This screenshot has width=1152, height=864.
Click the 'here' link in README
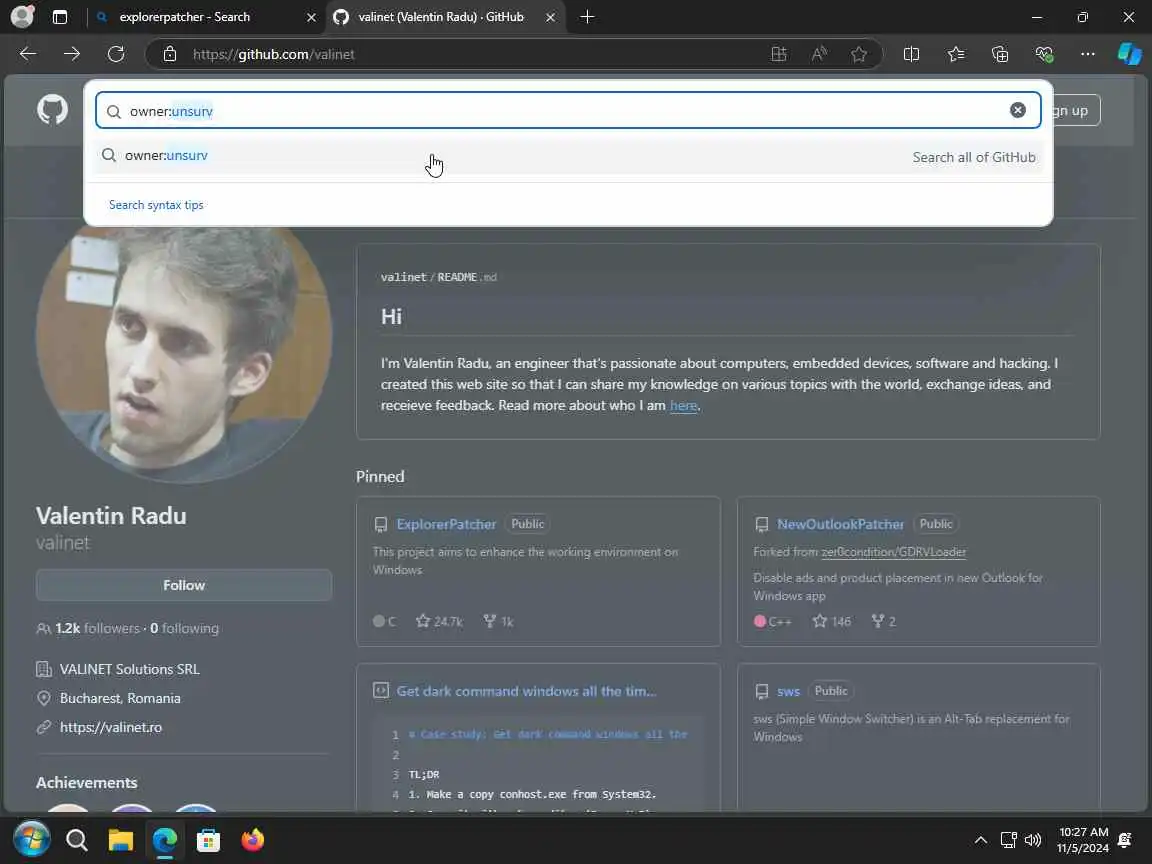coord(683,406)
